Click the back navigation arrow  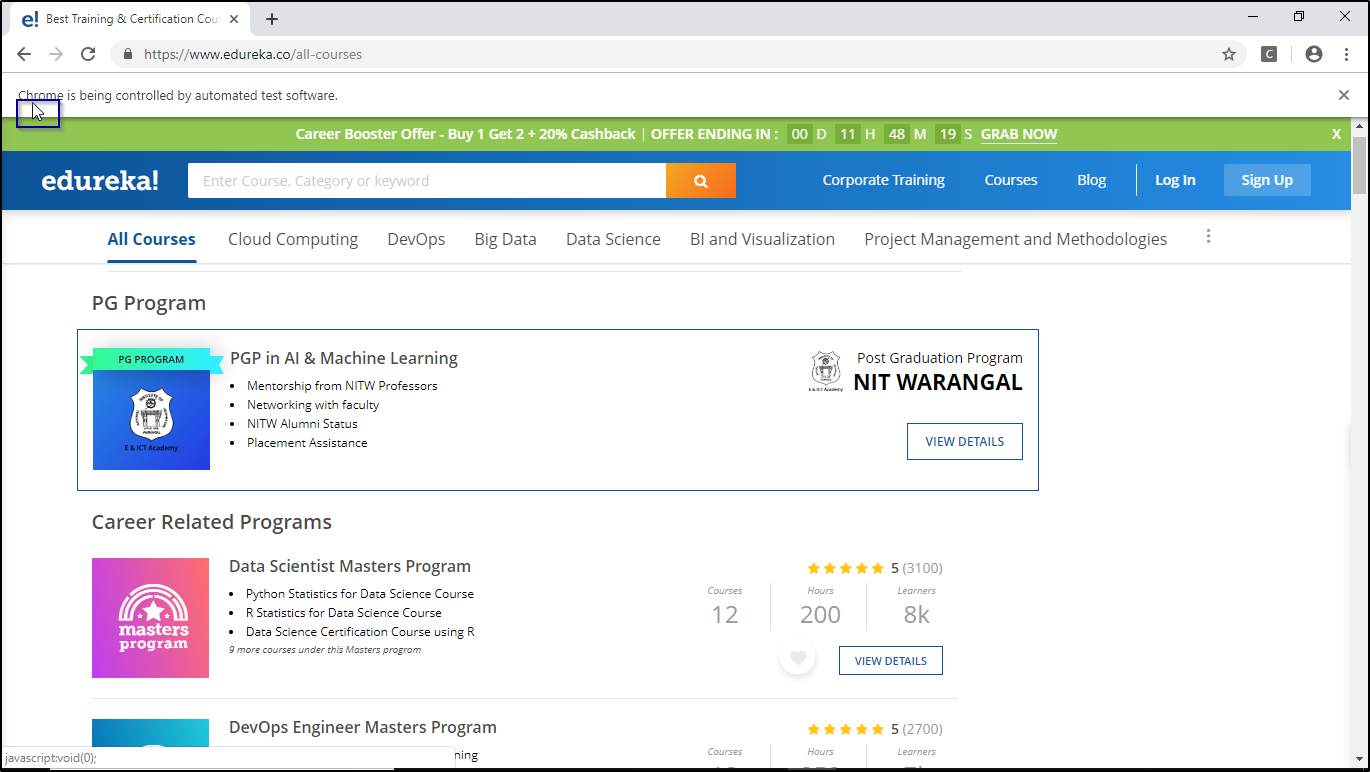24,54
